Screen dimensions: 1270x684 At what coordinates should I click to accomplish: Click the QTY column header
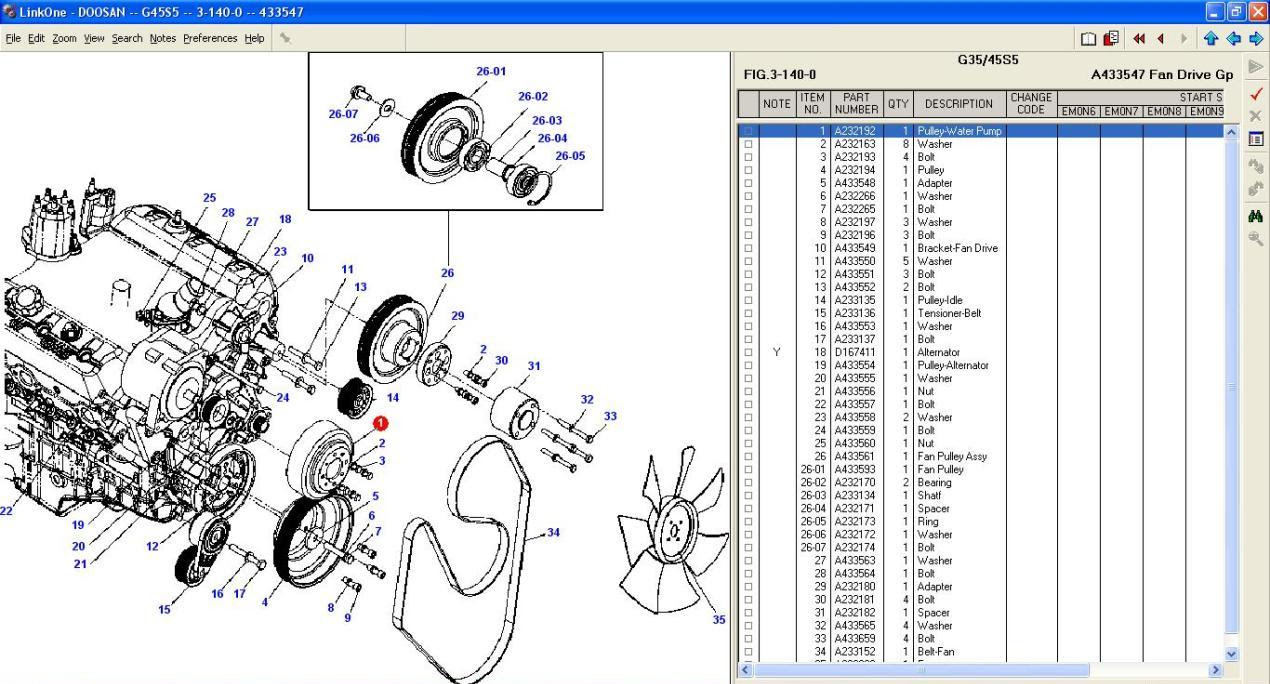(x=898, y=103)
